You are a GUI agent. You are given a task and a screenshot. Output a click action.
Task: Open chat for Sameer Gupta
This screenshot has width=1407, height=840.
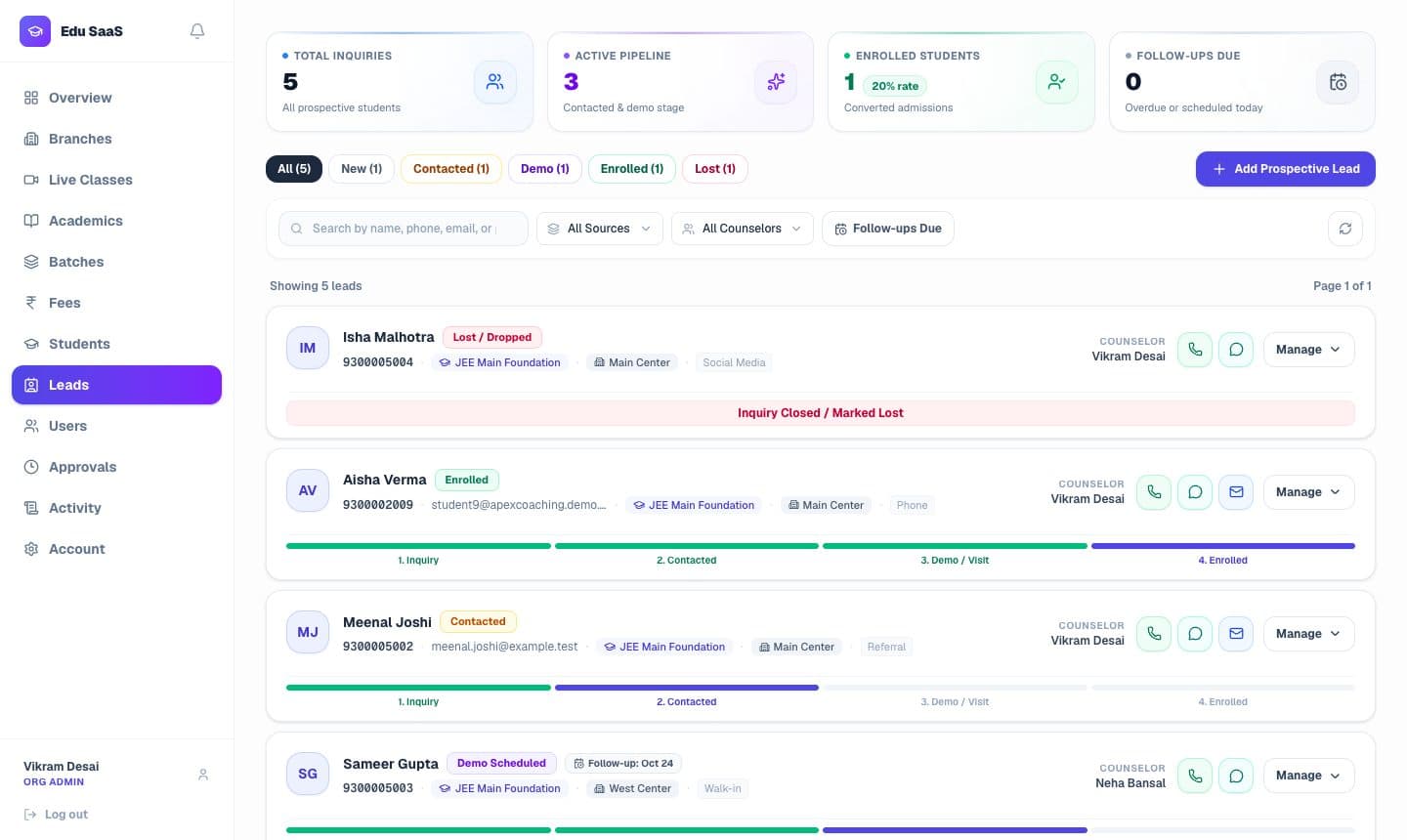(1236, 776)
